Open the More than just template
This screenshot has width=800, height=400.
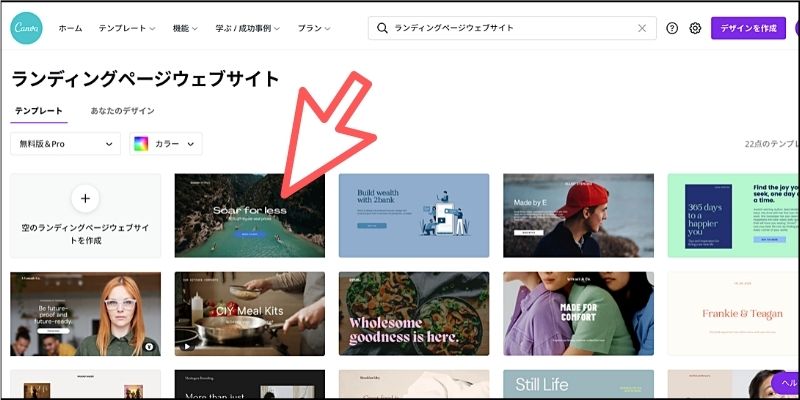pos(249,384)
